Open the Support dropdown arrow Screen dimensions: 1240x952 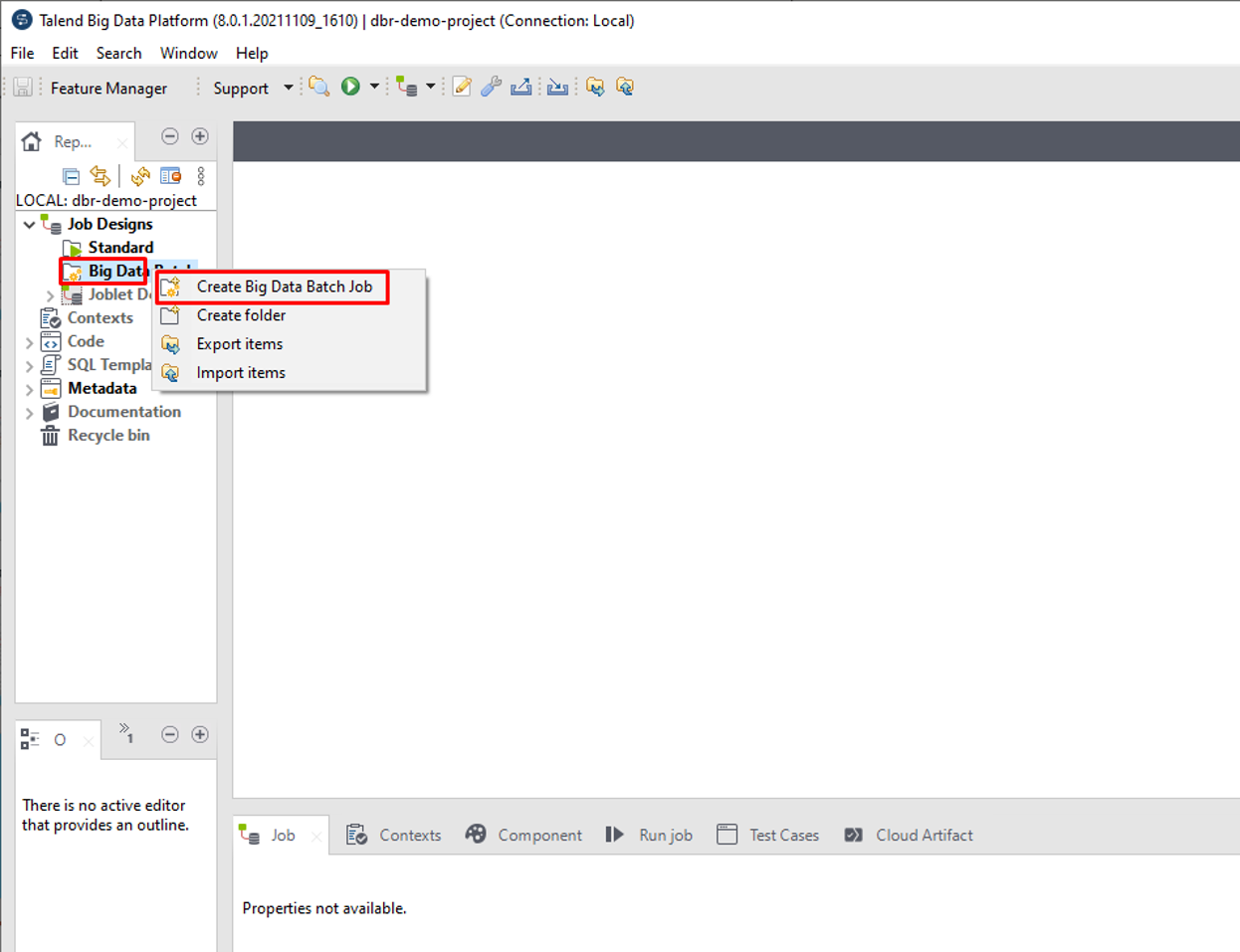(289, 88)
